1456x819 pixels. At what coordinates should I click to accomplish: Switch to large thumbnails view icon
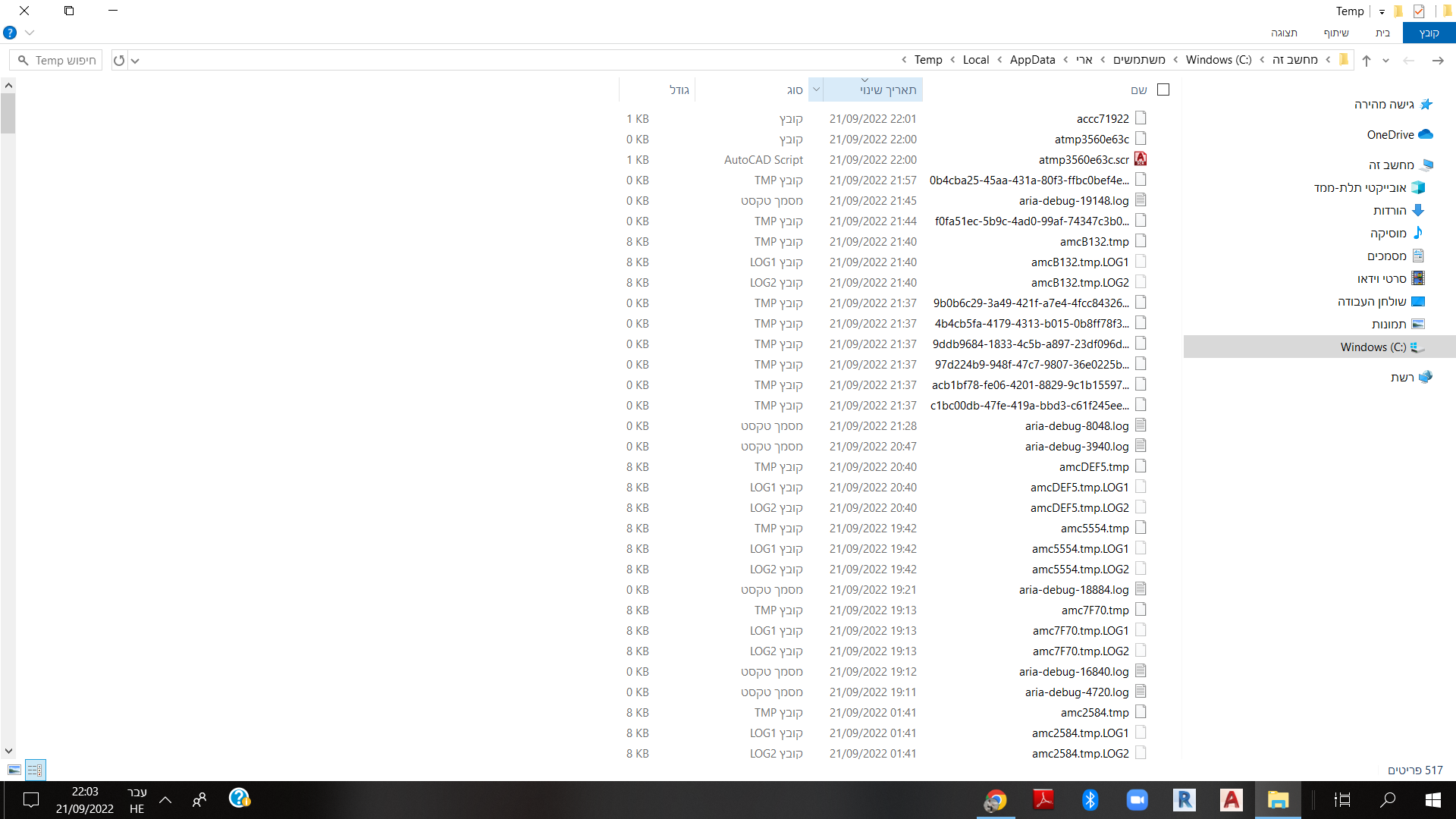pos(14,770)
